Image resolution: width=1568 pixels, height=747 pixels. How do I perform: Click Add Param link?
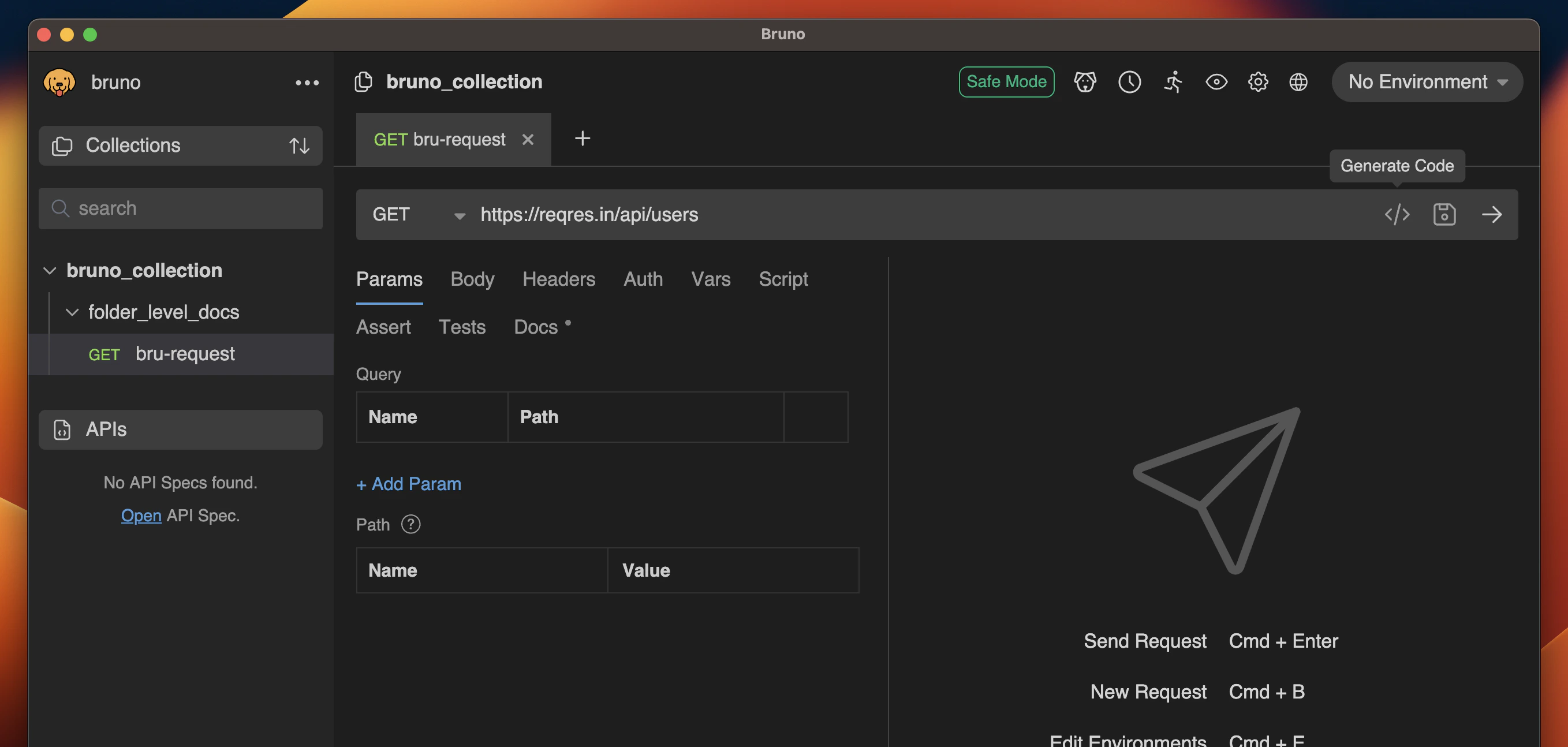408,484
